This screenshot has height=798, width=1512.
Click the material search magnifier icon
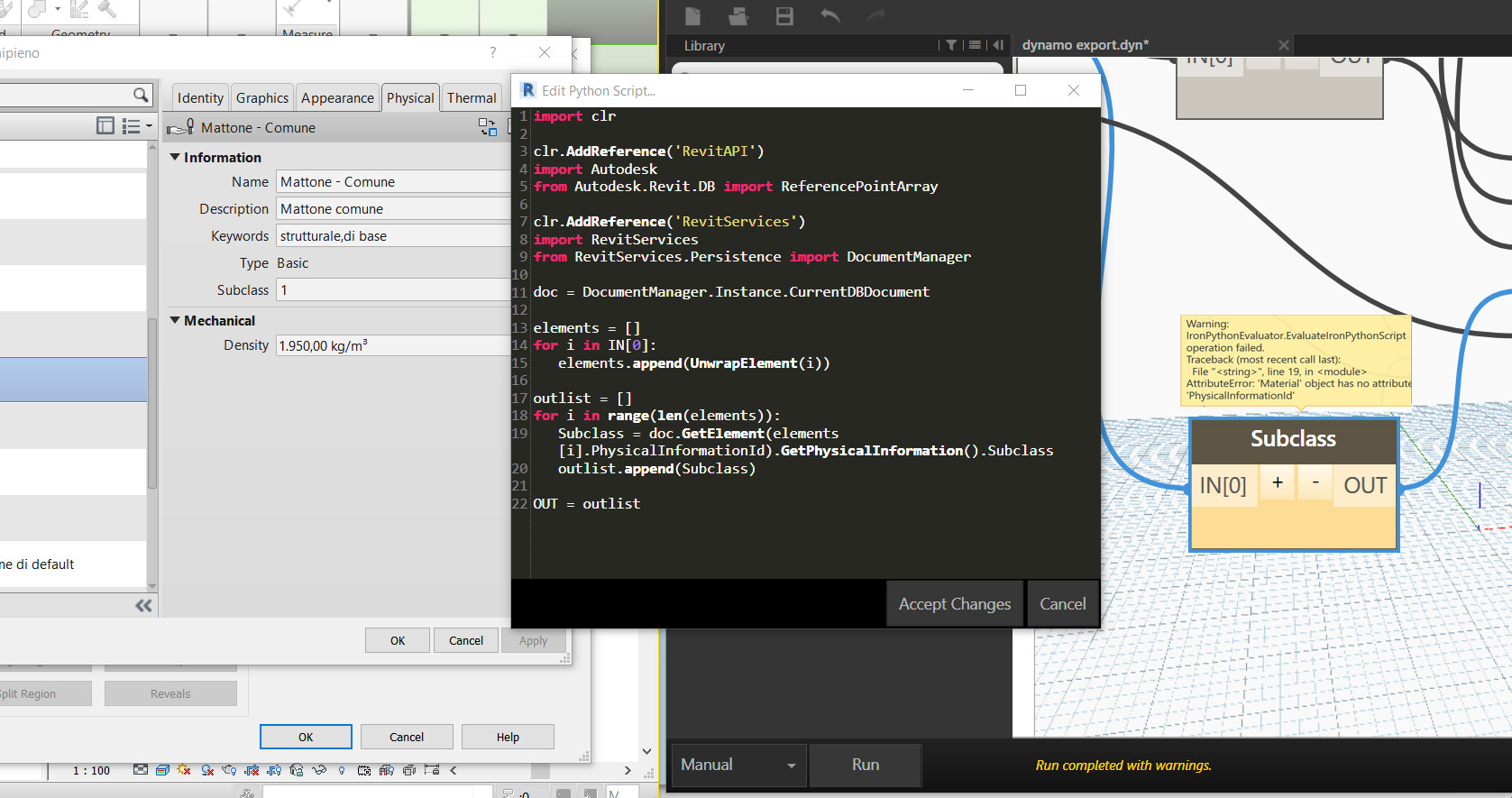[x=141, y=95]
